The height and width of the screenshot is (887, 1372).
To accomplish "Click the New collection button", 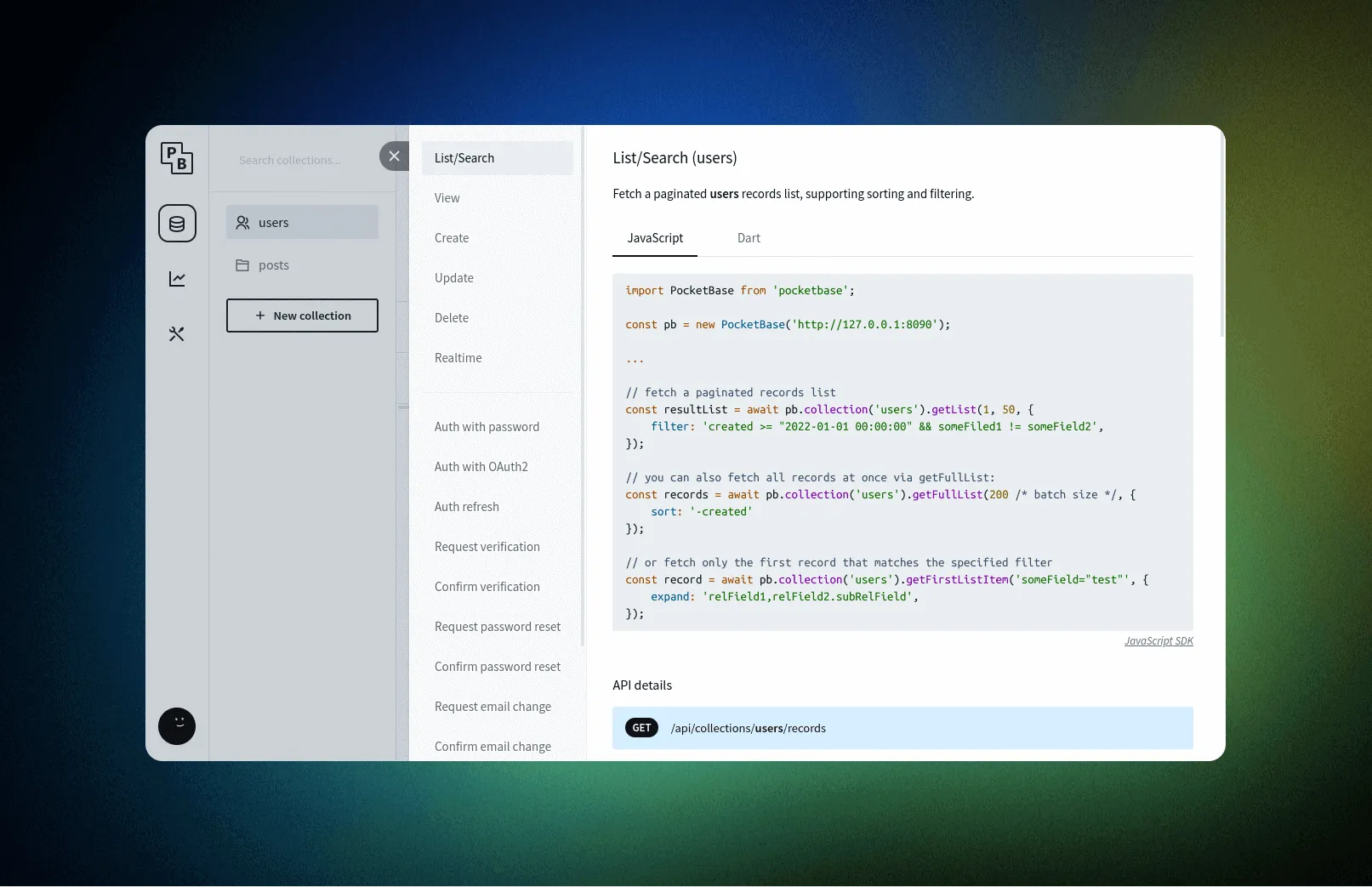I will point(302,316).
